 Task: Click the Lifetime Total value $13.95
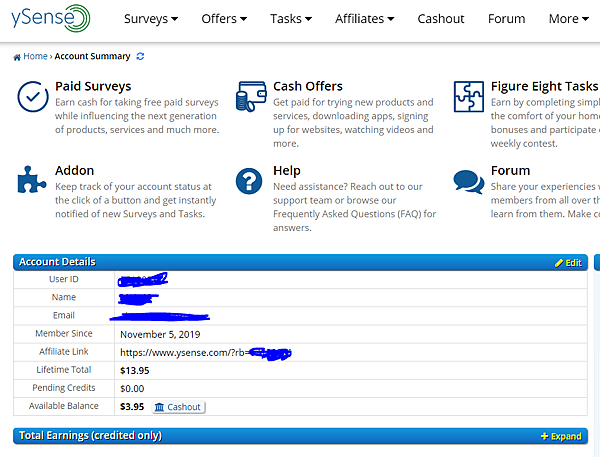tap(135, 370)
